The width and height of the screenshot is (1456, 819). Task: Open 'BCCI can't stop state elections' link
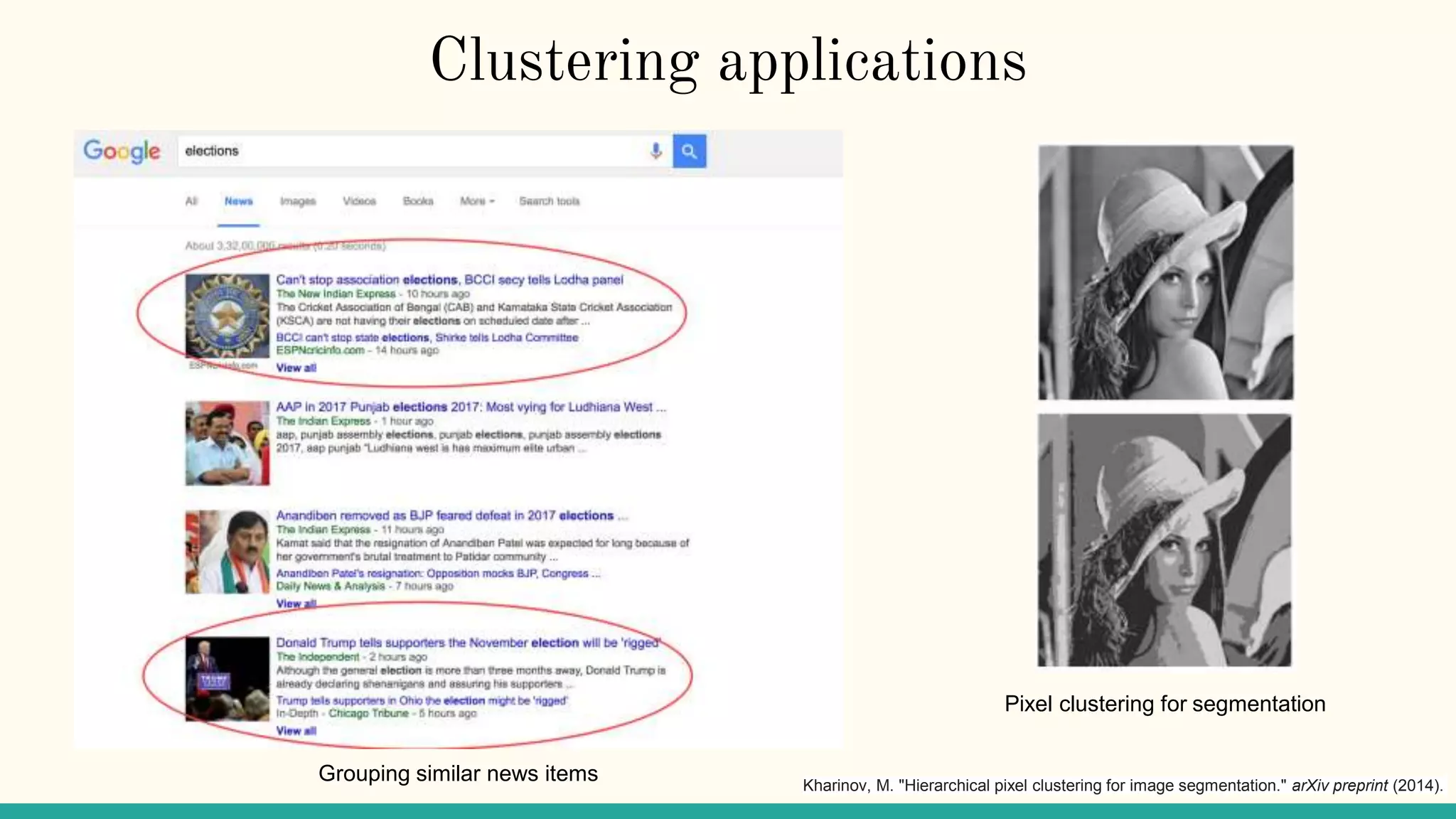click(427, 338)
